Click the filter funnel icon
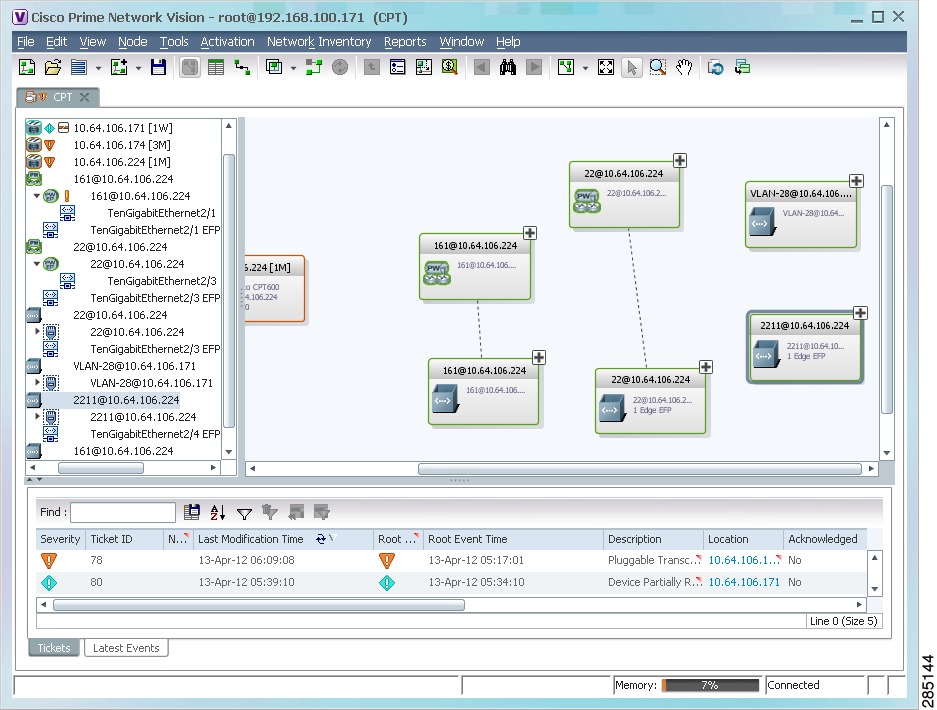The width and height of the screenshot is (937, 710). pos(244,513)
